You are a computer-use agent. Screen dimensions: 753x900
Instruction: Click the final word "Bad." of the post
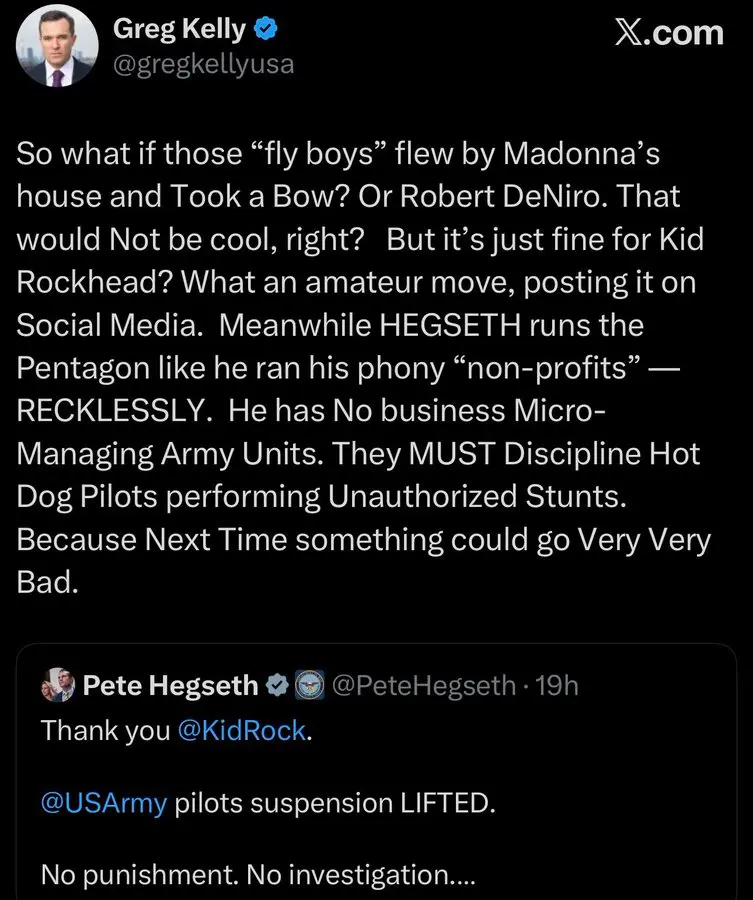coord(47,584)
